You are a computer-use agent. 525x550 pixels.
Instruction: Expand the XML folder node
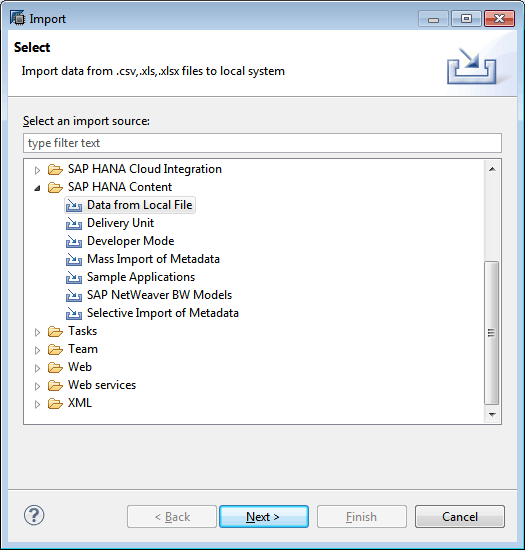(37, 404)
